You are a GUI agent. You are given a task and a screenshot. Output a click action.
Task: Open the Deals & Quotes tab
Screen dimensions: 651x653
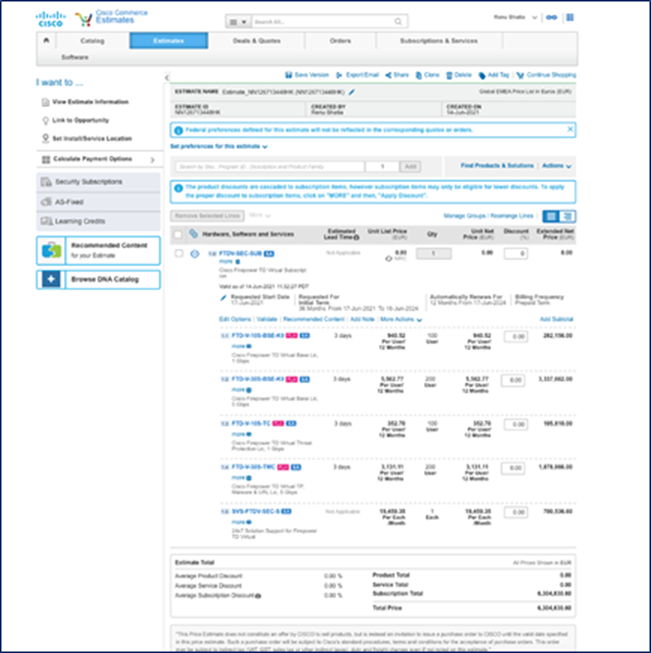[257, 41]
